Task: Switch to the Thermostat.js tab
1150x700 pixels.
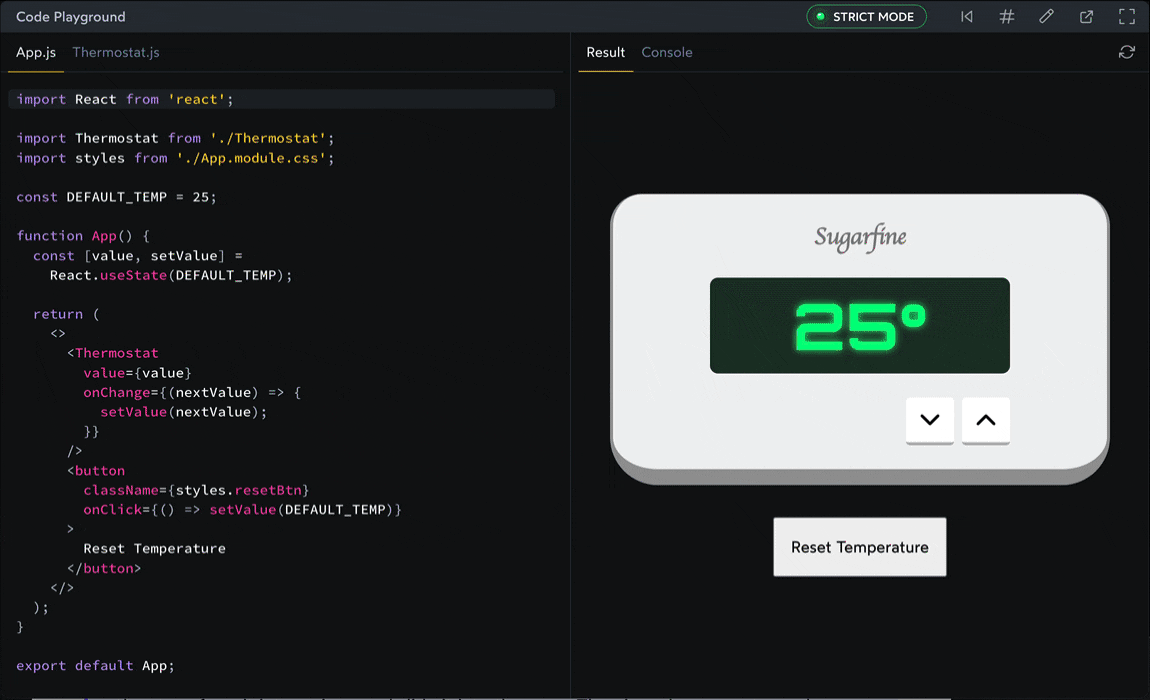Action: [x=116, y=52]
